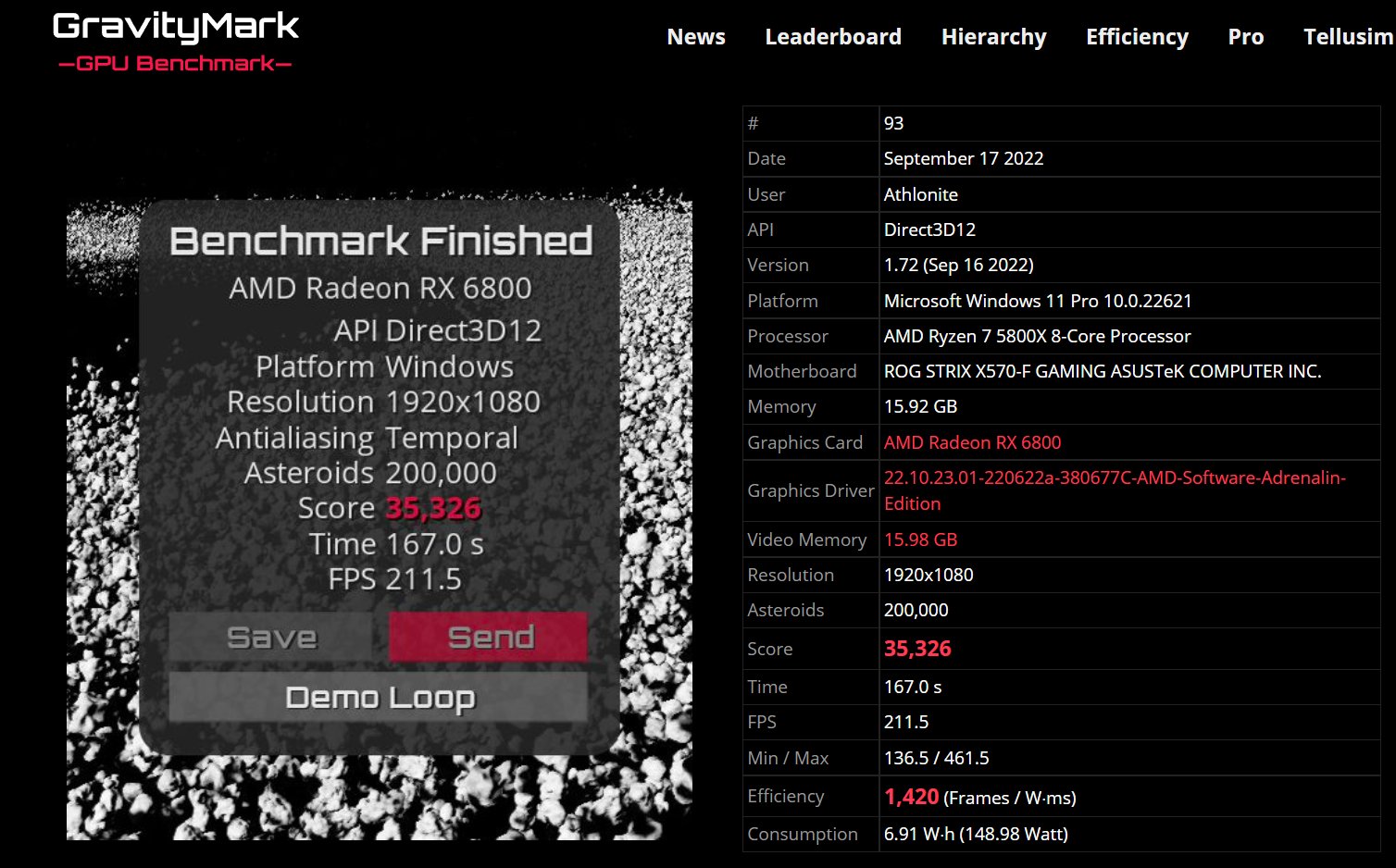The height and width of the screenshot is (868, 1396).
Task: Click the Graphics Driver row label
Action: tap(810, 490)
